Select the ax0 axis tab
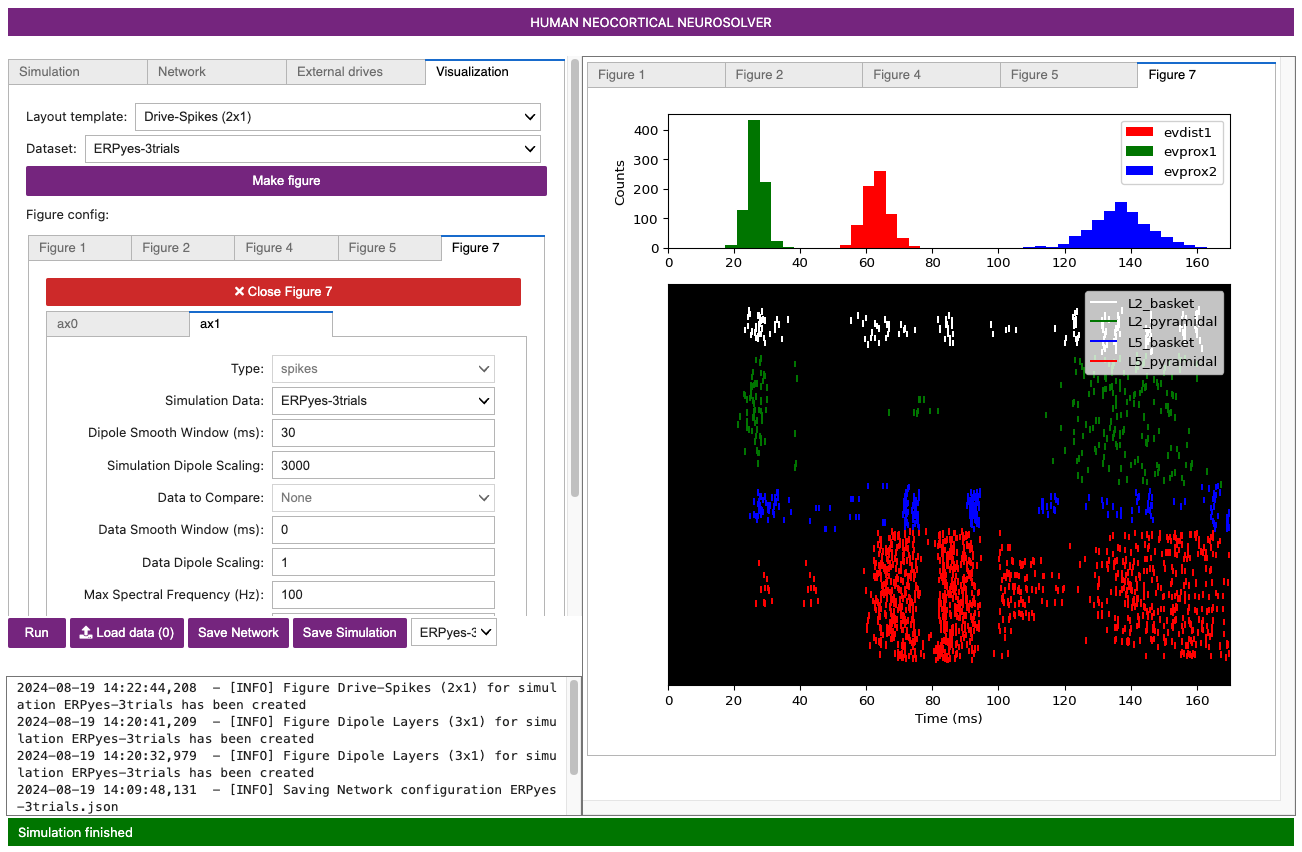The height and width of the screenshot is (852, 1302). tap(117, 324)
